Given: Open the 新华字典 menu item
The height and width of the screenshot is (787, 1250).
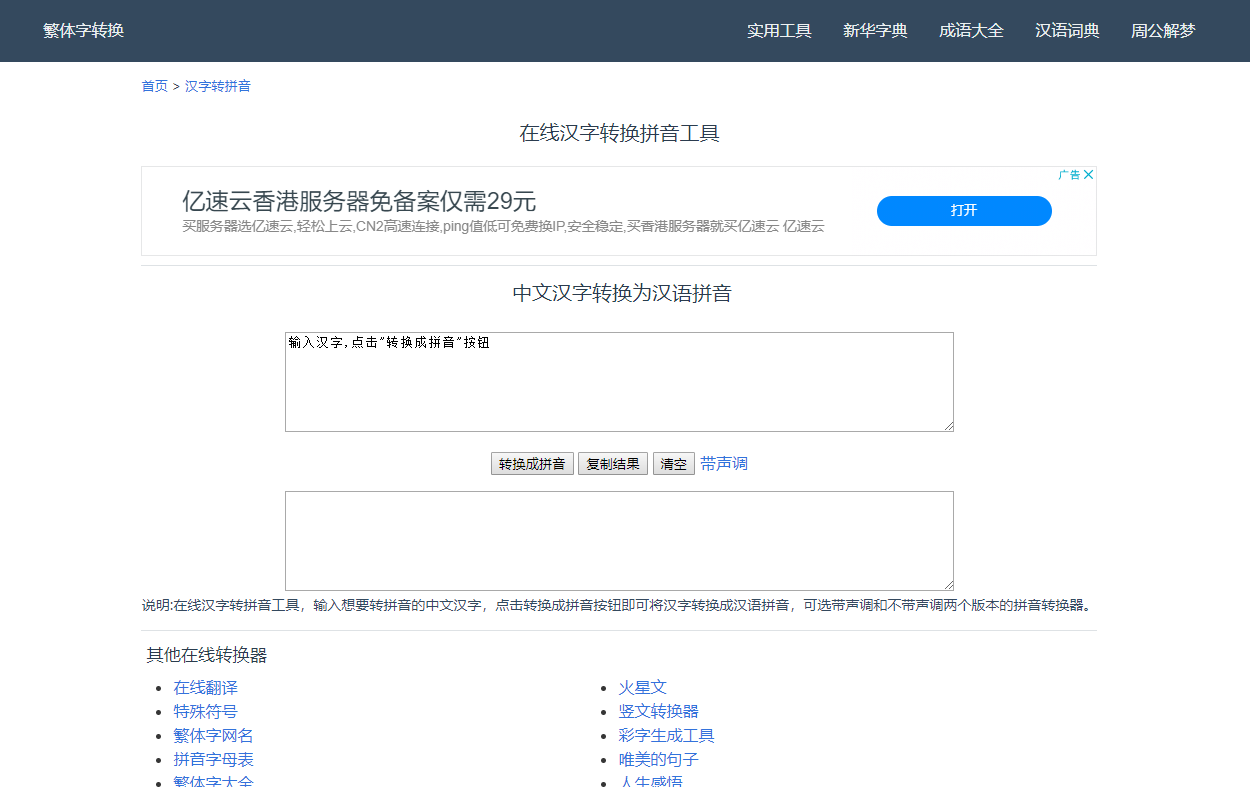Looking at the screenshot, I should [874, 31].
